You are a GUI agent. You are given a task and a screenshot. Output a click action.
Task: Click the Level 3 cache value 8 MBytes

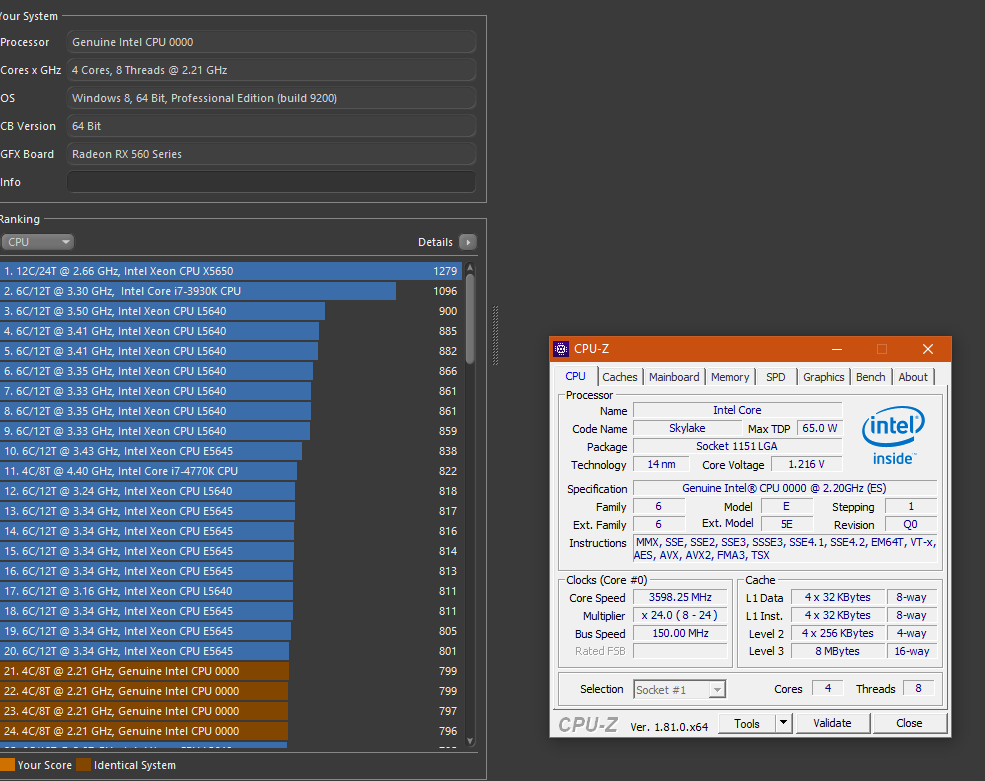click(837, 651)
